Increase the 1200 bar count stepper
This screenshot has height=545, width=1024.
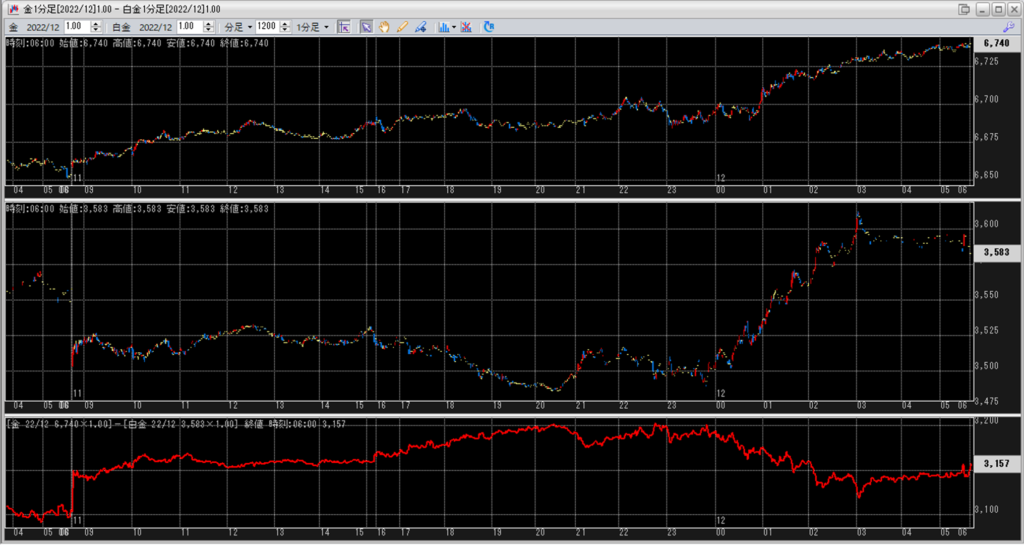[286, 23]
